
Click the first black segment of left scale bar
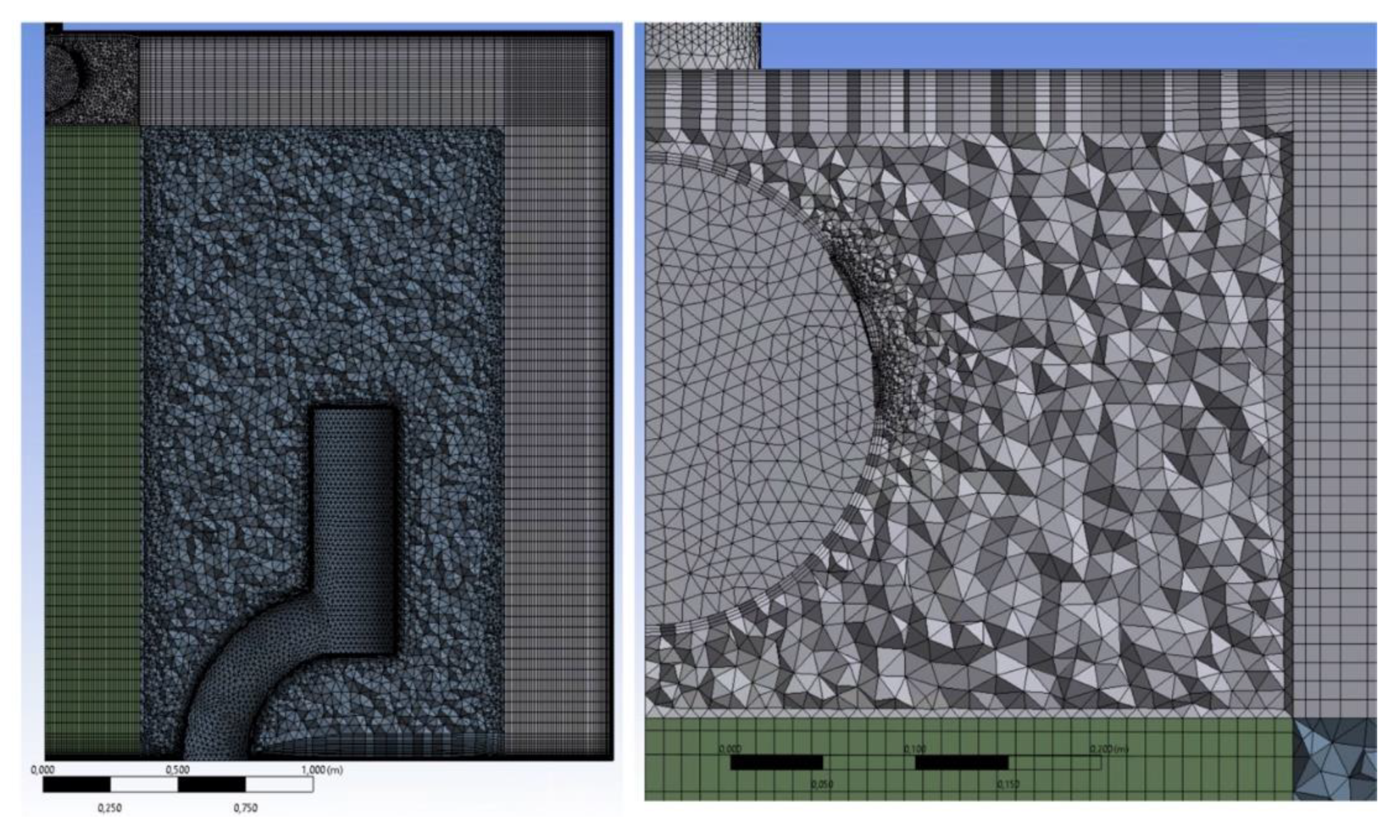point(77,785)
